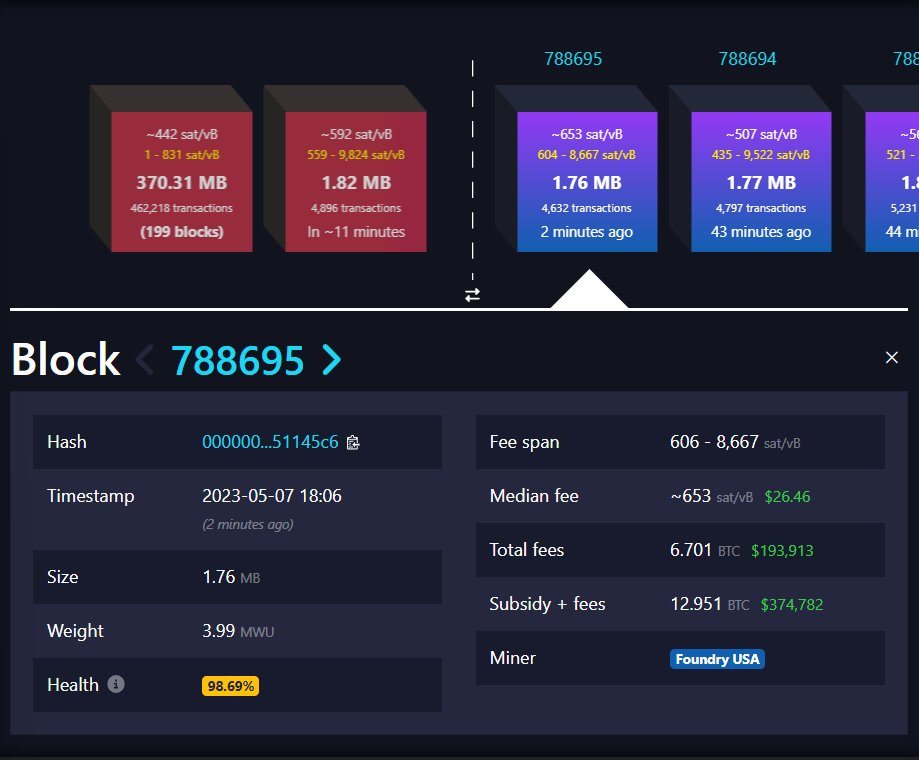Image resolution: width=919 pixels, height=760 pixels.
Task: Click block height 788695 above blocks
Action: (573, 59)
